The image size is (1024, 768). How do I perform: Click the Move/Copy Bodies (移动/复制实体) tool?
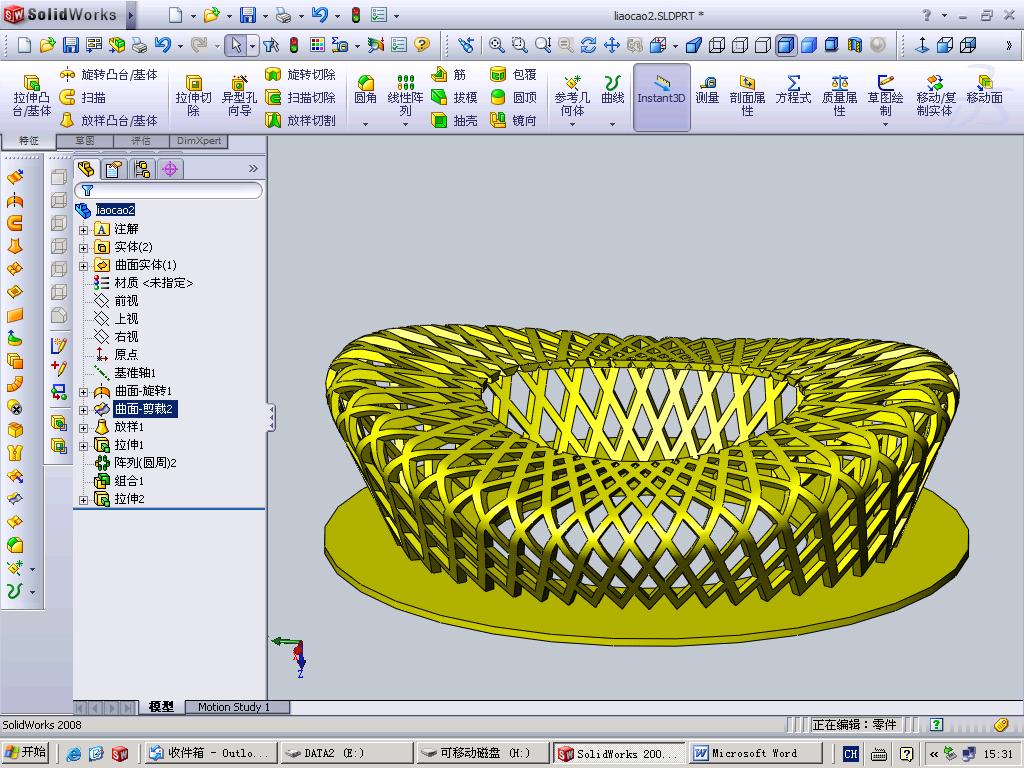click(x=935, y=96)
